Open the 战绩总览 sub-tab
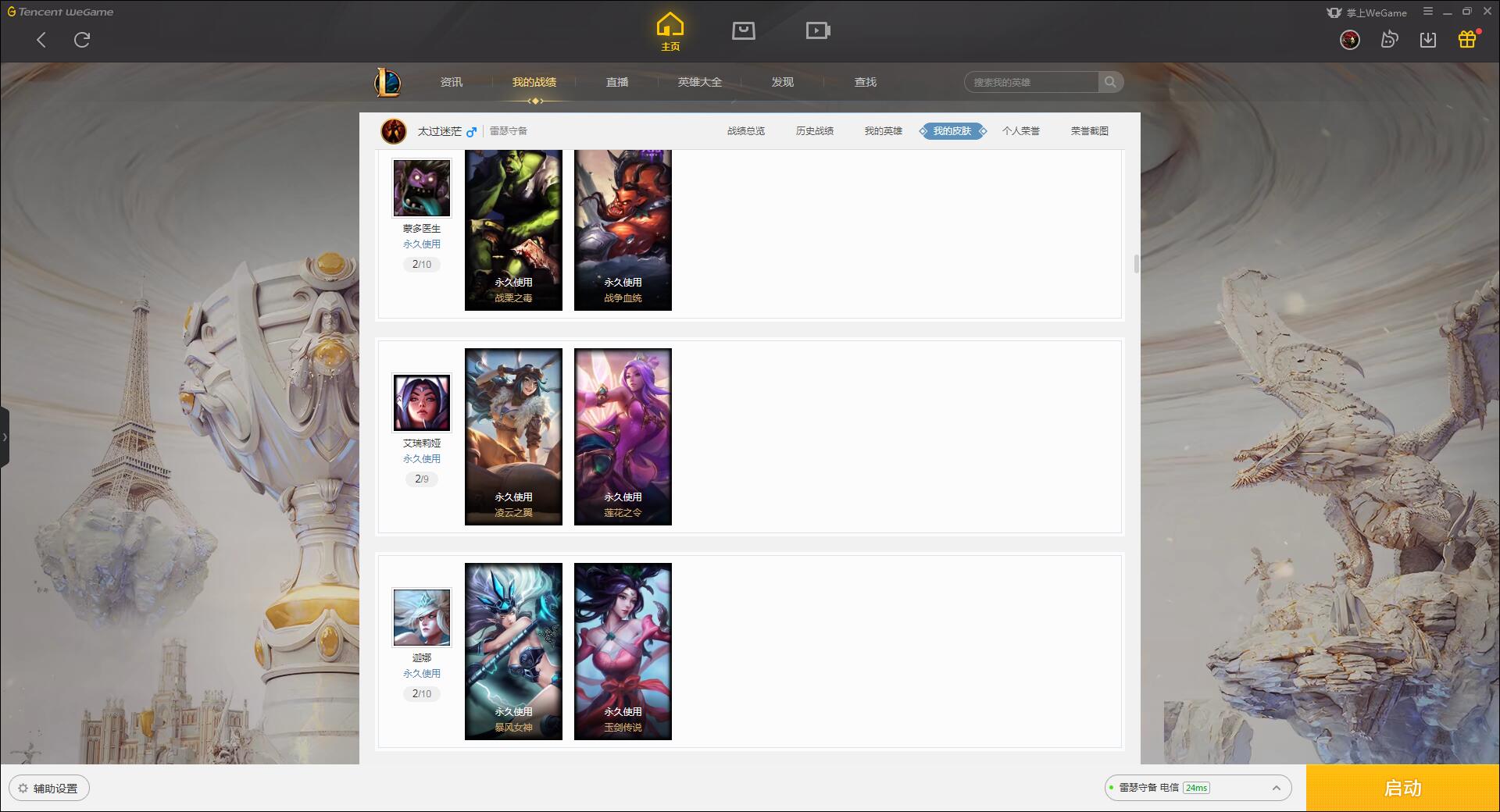 tap(746, 131)
